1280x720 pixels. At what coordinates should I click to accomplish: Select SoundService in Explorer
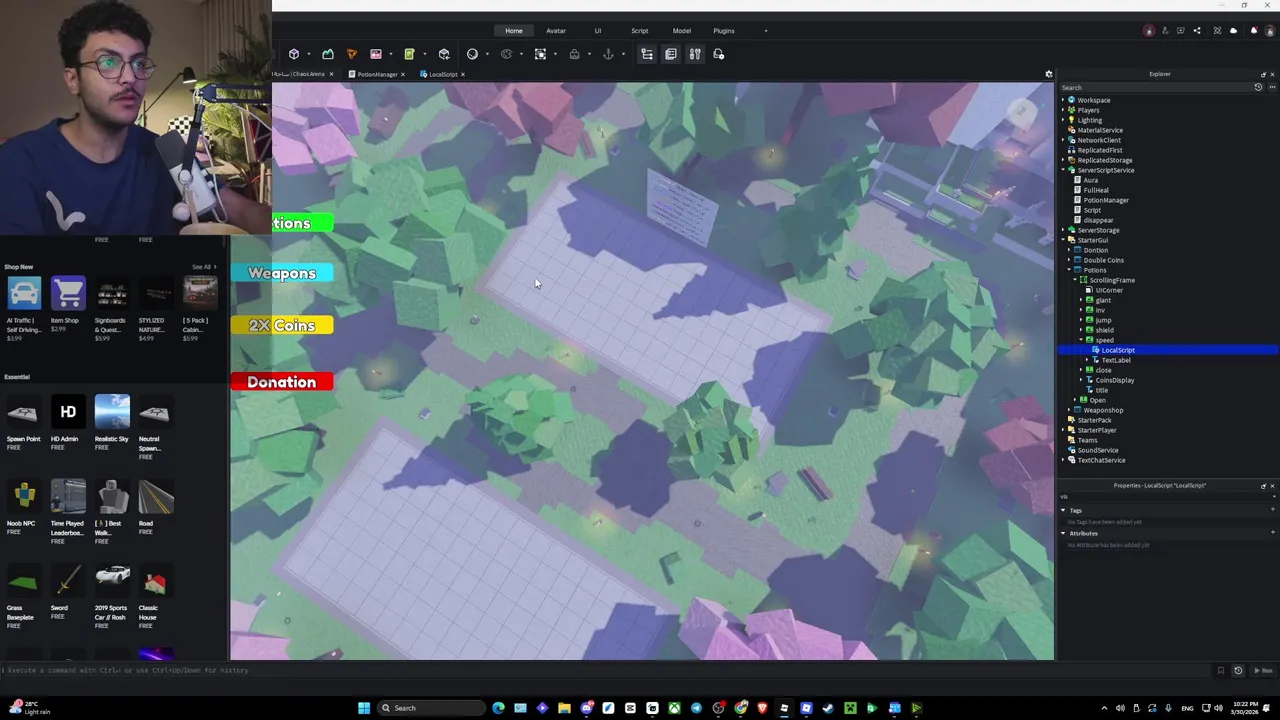click(1098, 450)
